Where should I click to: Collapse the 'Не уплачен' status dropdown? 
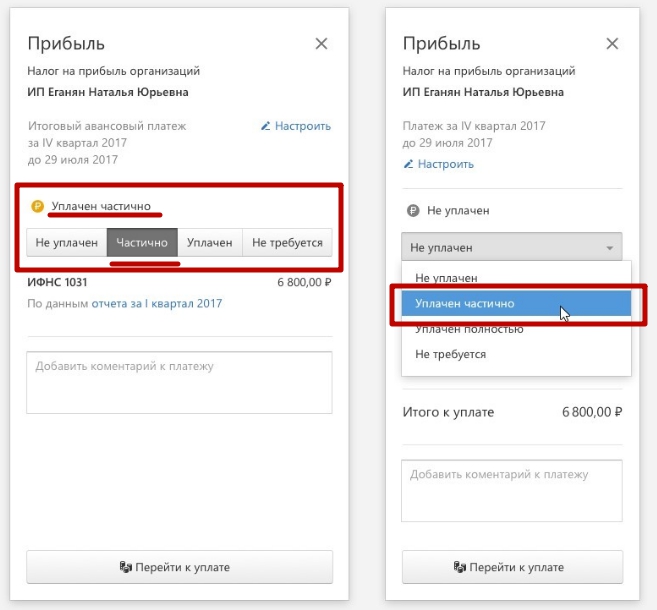[511, 247]
